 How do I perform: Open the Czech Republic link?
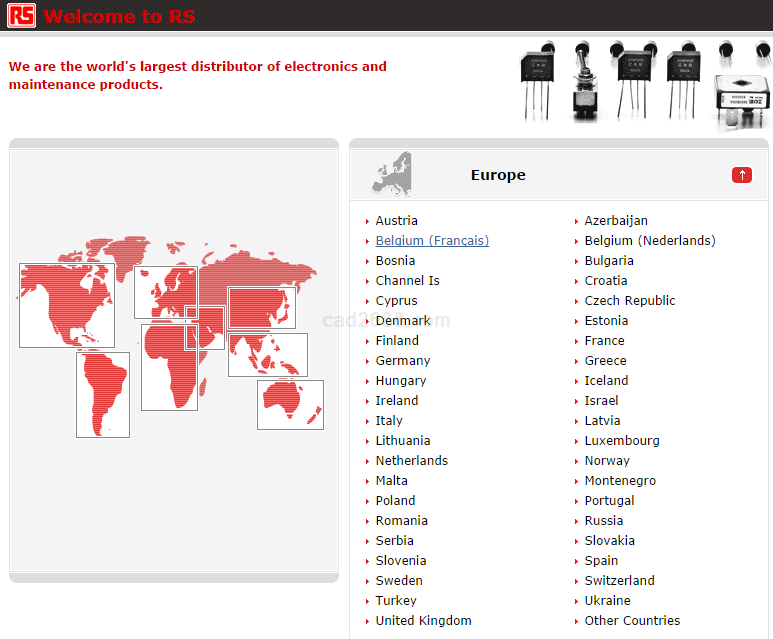(630, 301)
